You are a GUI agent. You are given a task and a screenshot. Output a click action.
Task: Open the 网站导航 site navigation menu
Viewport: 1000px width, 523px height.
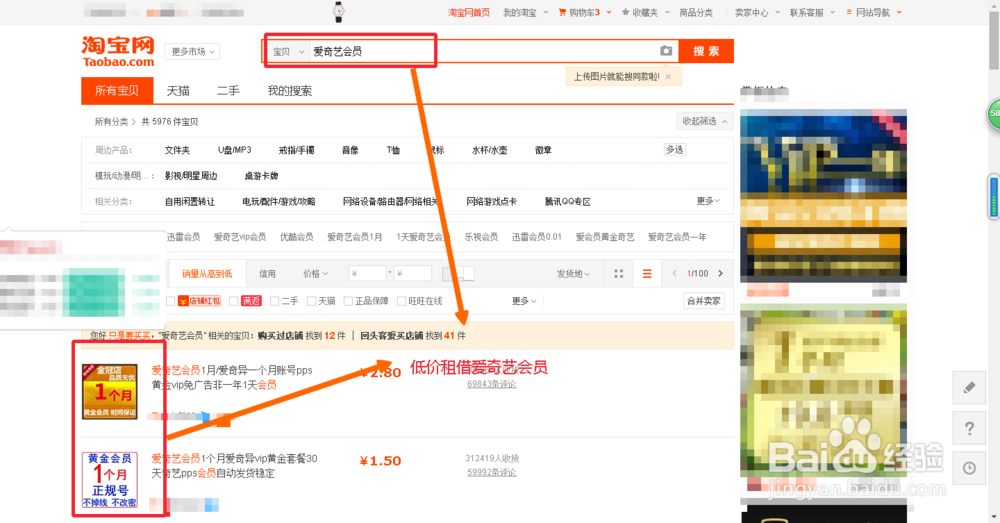(873, 12)
